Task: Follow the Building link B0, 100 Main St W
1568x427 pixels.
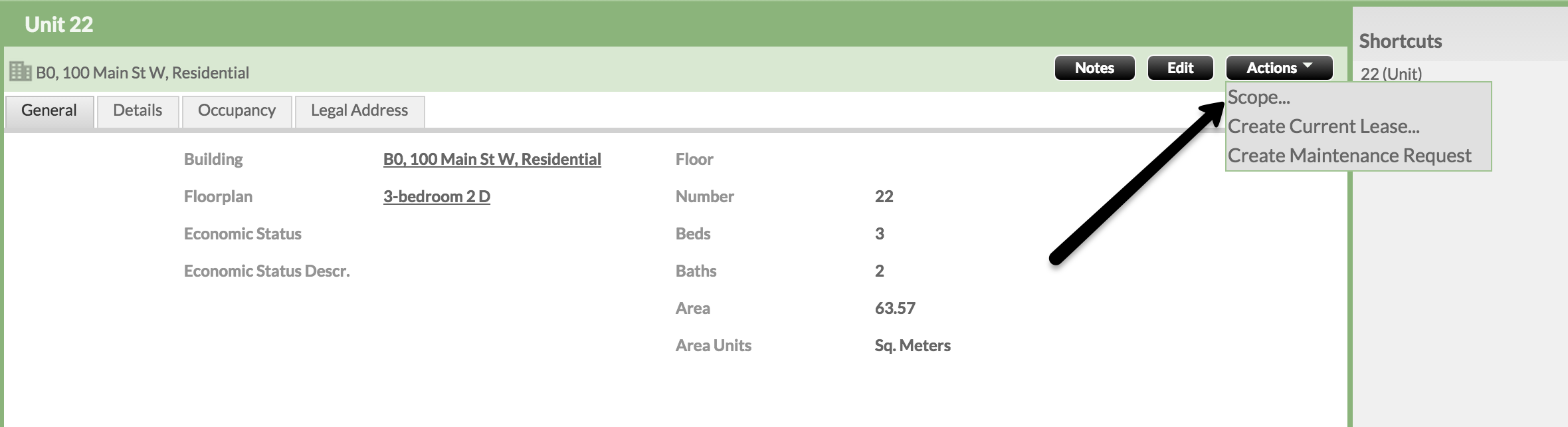Action: pos(492,160)
